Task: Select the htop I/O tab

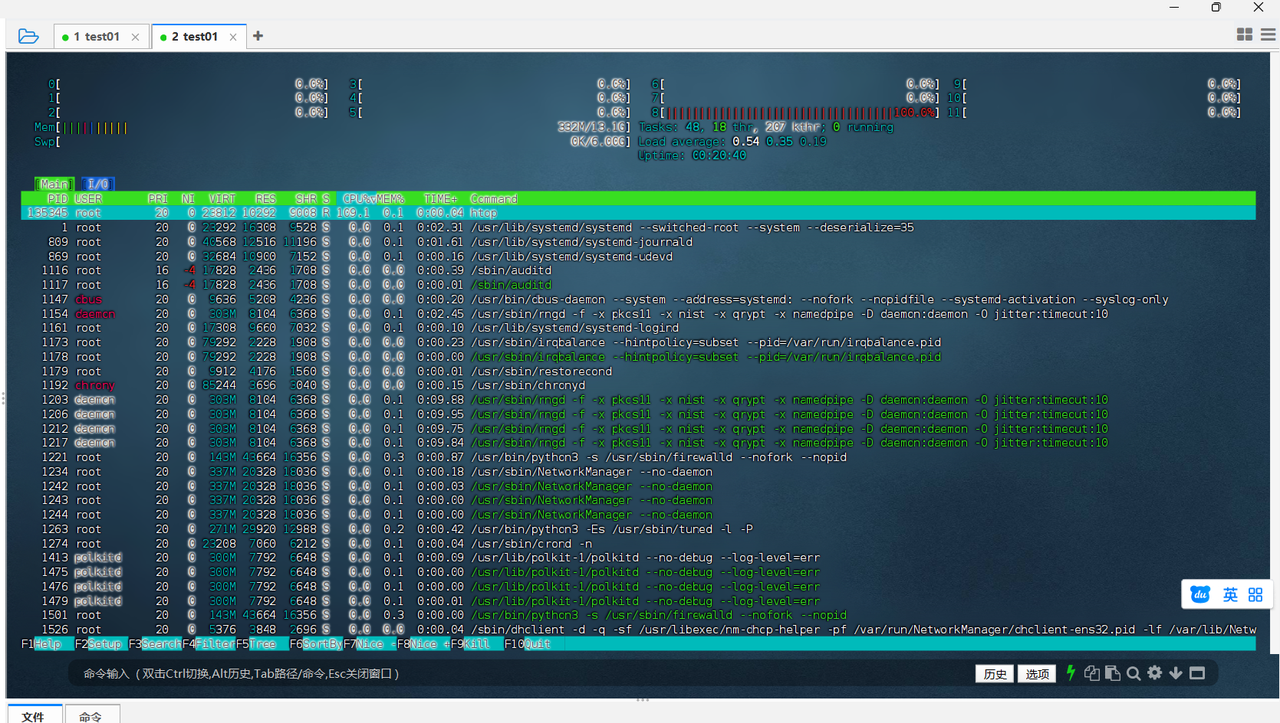Action: click(98, 184)
